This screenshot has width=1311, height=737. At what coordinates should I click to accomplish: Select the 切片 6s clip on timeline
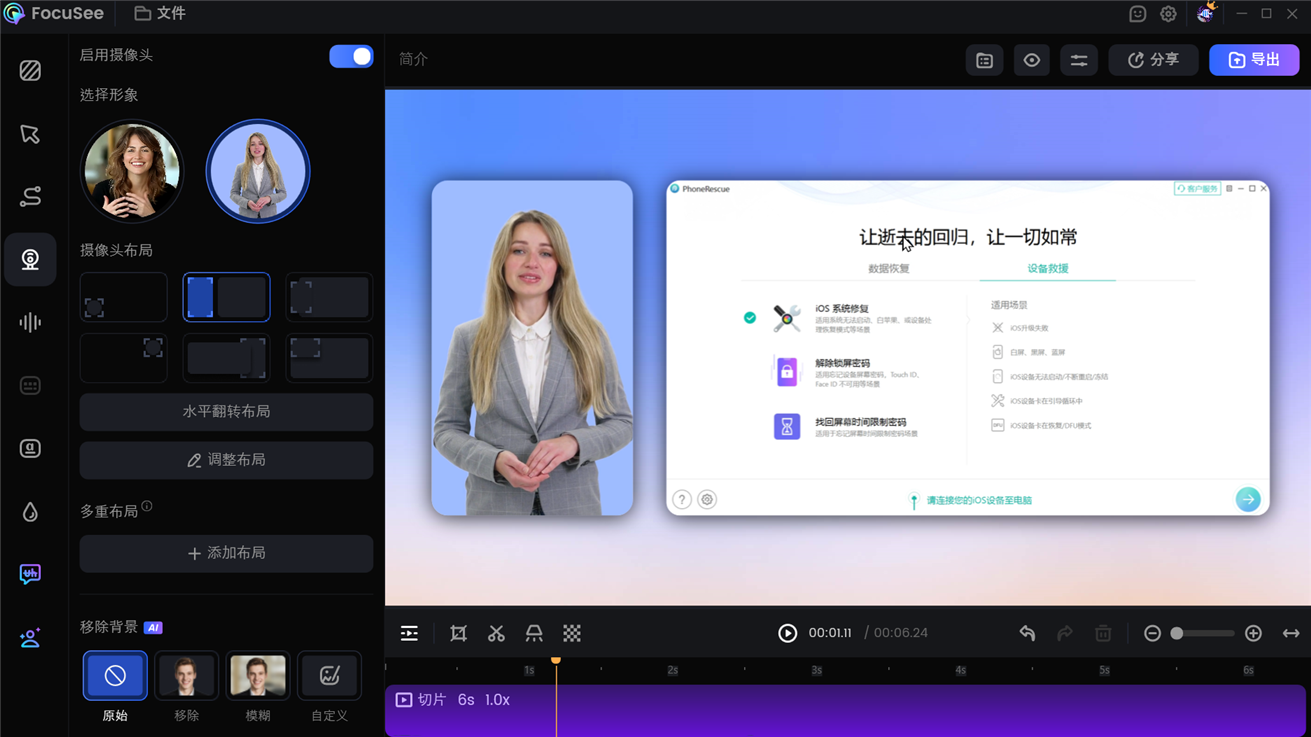coord(846,710)
